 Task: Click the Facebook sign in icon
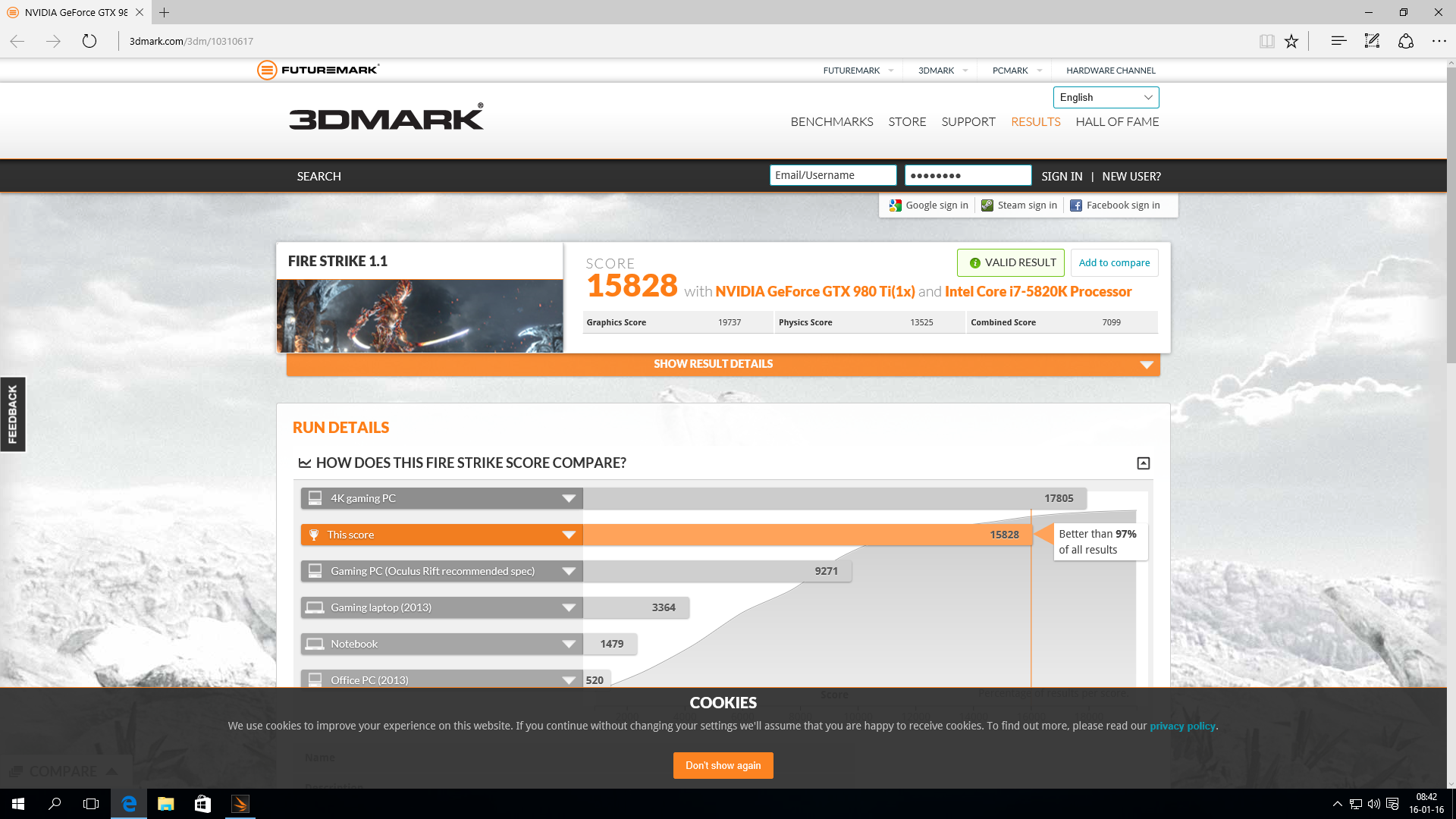point(1076,206)
